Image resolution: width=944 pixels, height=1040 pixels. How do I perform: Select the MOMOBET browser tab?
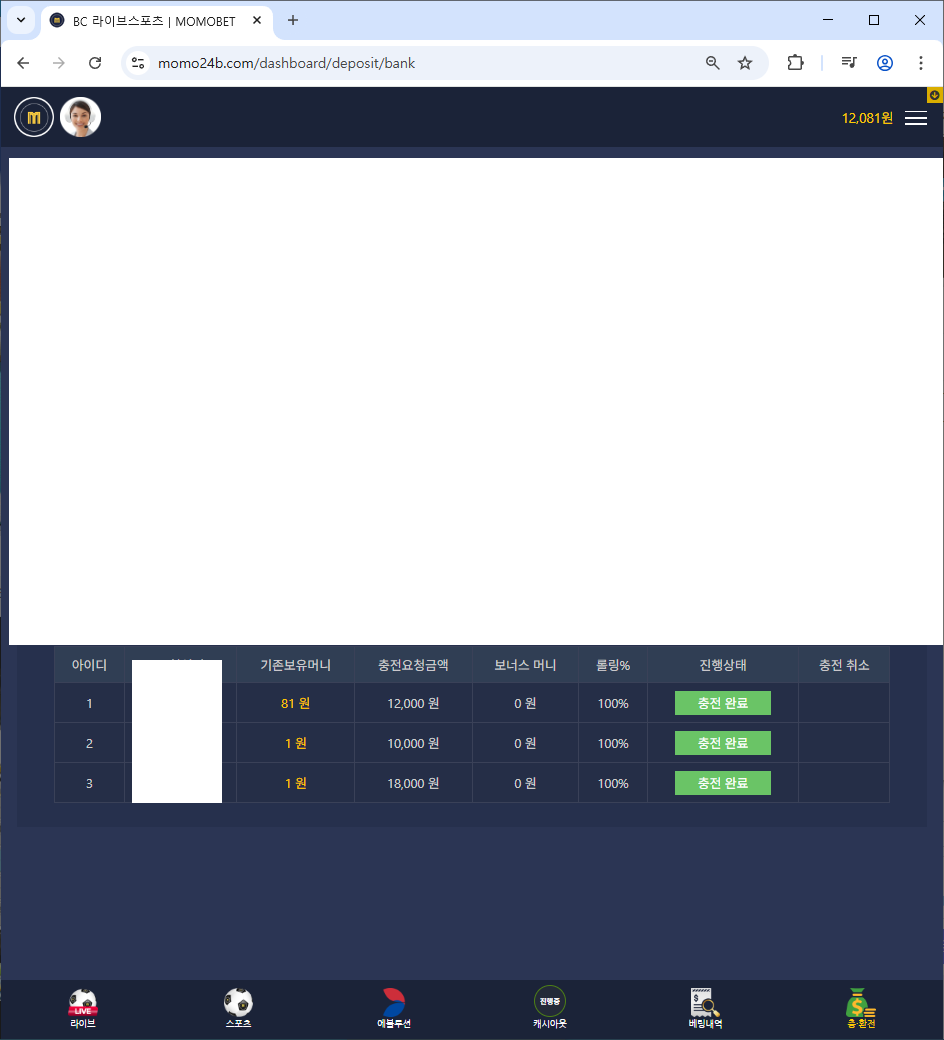(x=153, y=21)
